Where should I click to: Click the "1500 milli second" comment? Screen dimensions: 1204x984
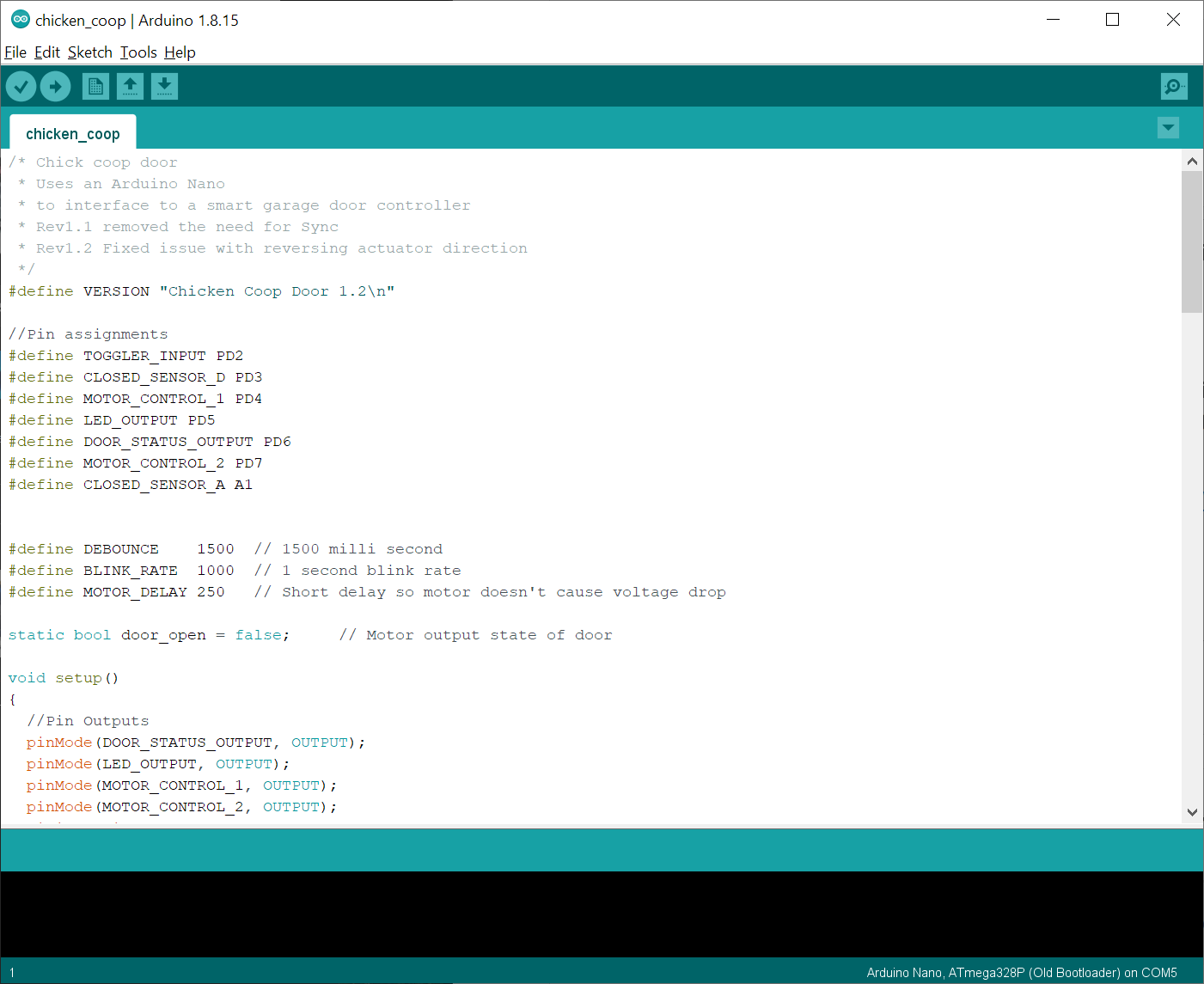(348, 549)
